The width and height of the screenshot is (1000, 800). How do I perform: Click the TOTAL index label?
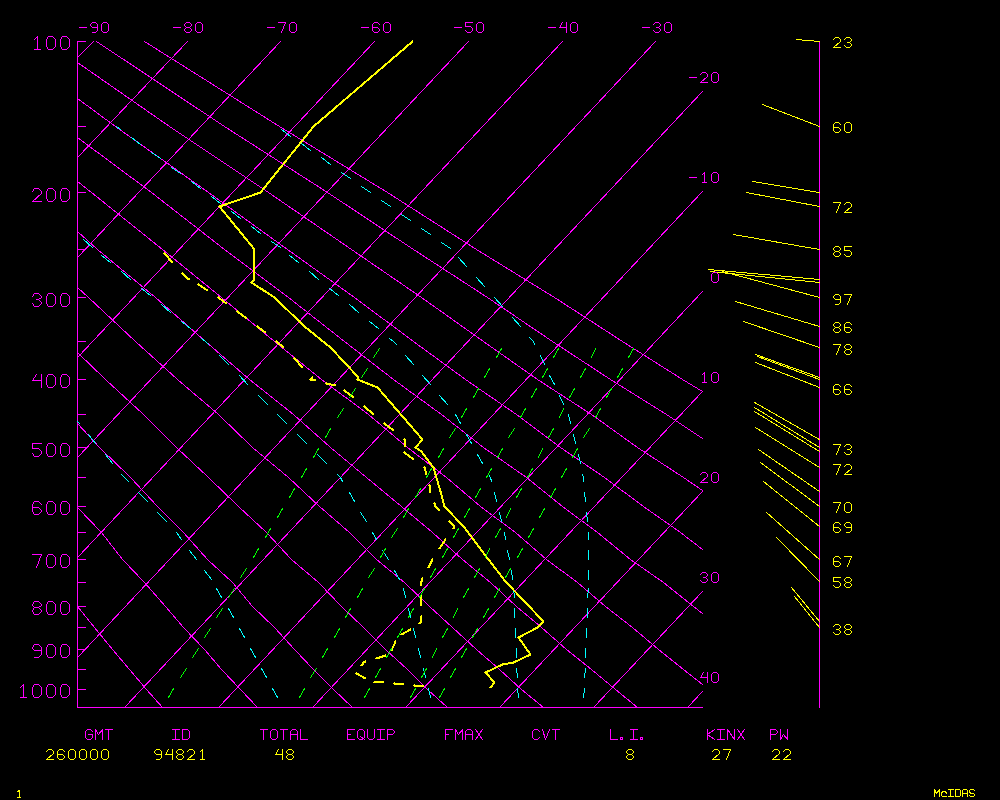click(284, 734)
